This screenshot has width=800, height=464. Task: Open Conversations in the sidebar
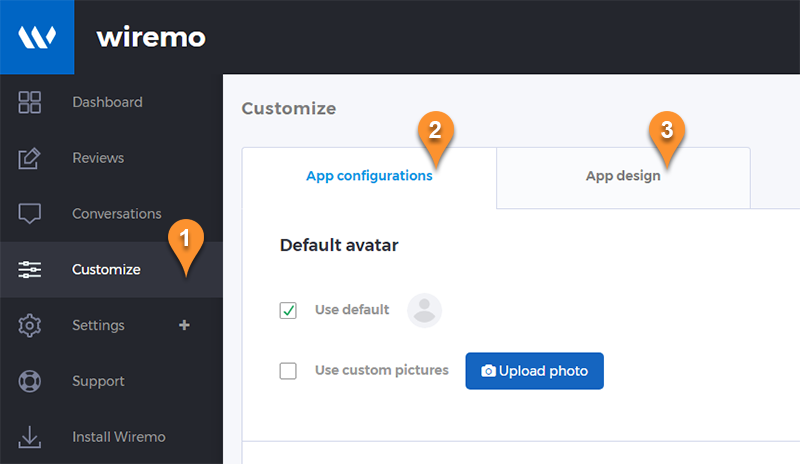(111, 214)
